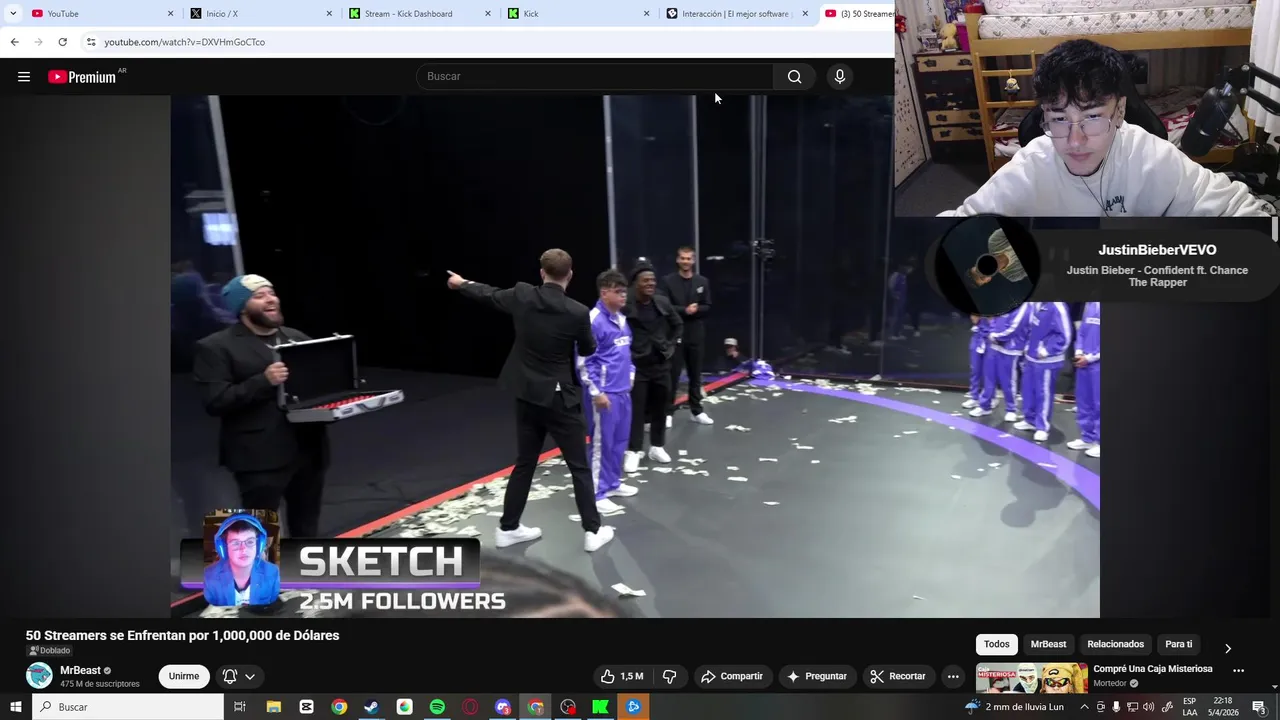Select the MrBeast filter chip
The width and height of the screenshot is (1280, 720).
1048,645
